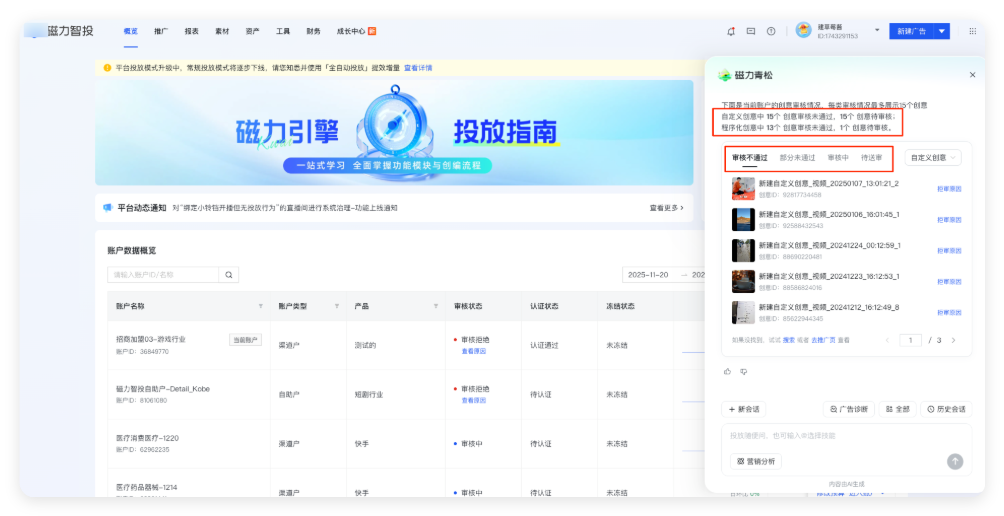Close the 磁力青松 assistant panel

(973, 75)
